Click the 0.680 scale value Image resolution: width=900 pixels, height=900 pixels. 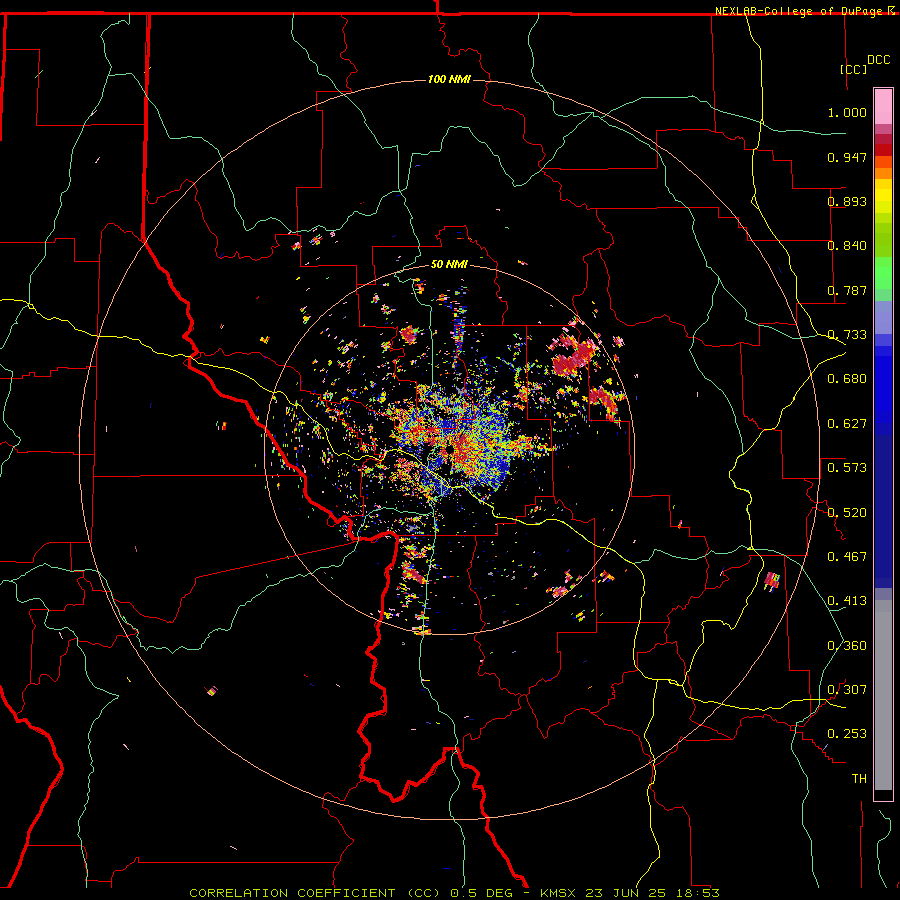tap(847, 379)
